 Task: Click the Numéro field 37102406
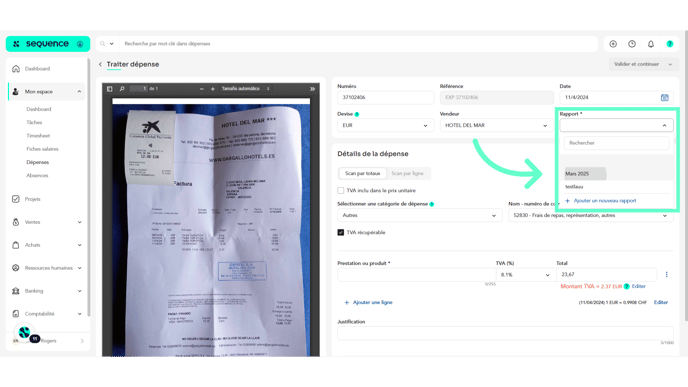click(385, 97)
